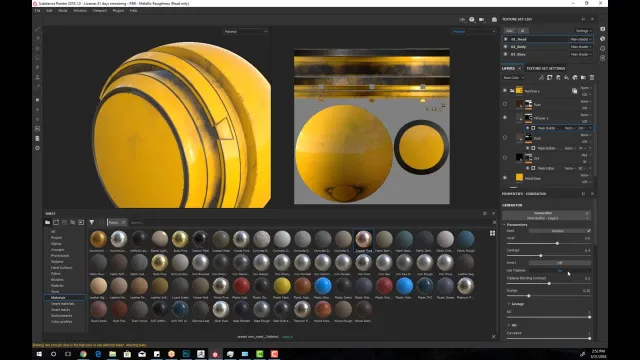
Task: Delete layer with the trash icon in Layers panel
Action: point(592,78)
